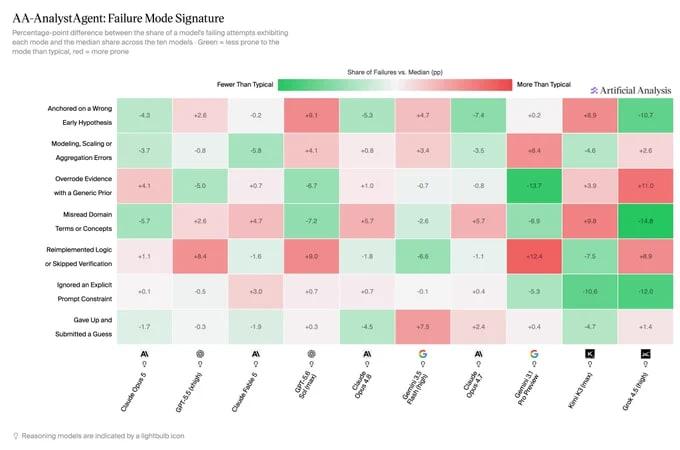
Task: Click the Anthropic logo above Claude Opus 5
Action: coord(144,354)
